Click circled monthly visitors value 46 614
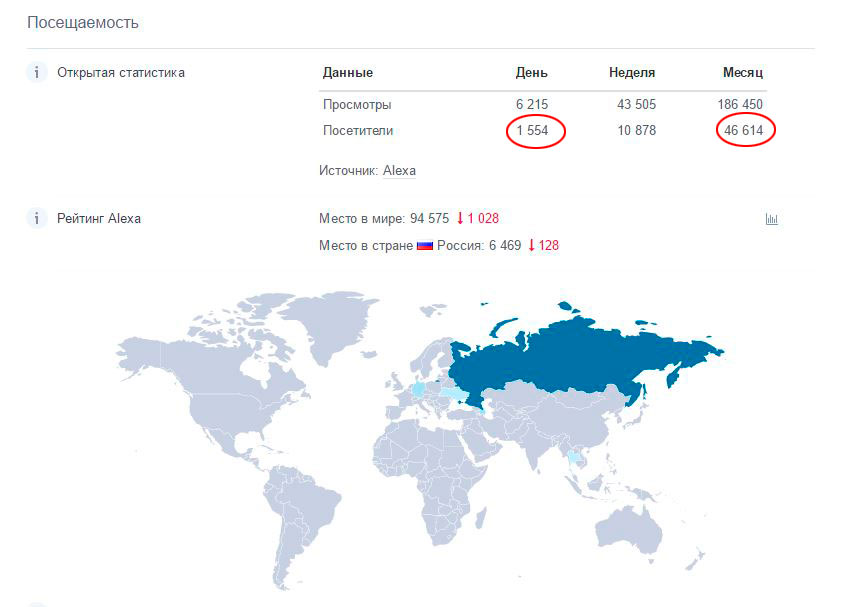Screen dimensions: 845x607 click(x=744, y=130)
